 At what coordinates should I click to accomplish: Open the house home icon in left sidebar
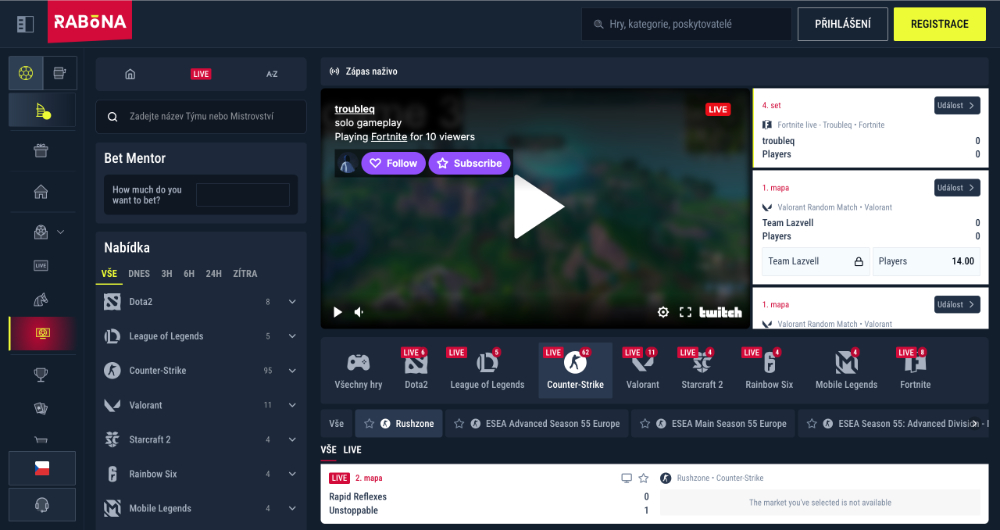(41, 191)
